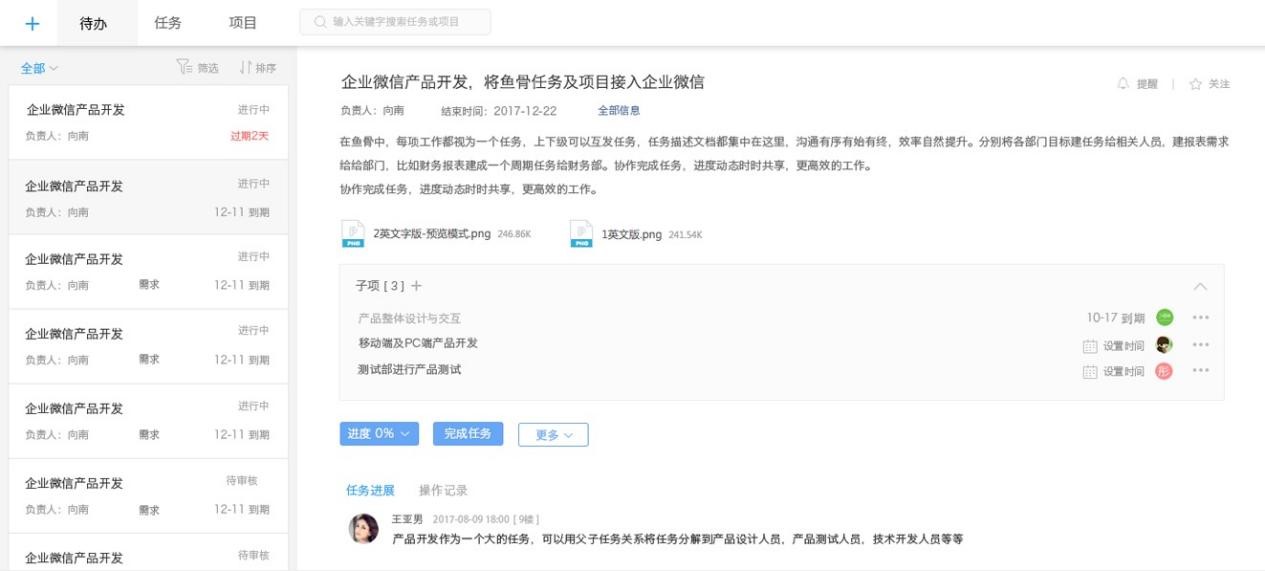Image resolution: width=1265 pixels, height=571 pixels.
Task: Select the task card marked 过期2天
Action: [x=148, y=122]
